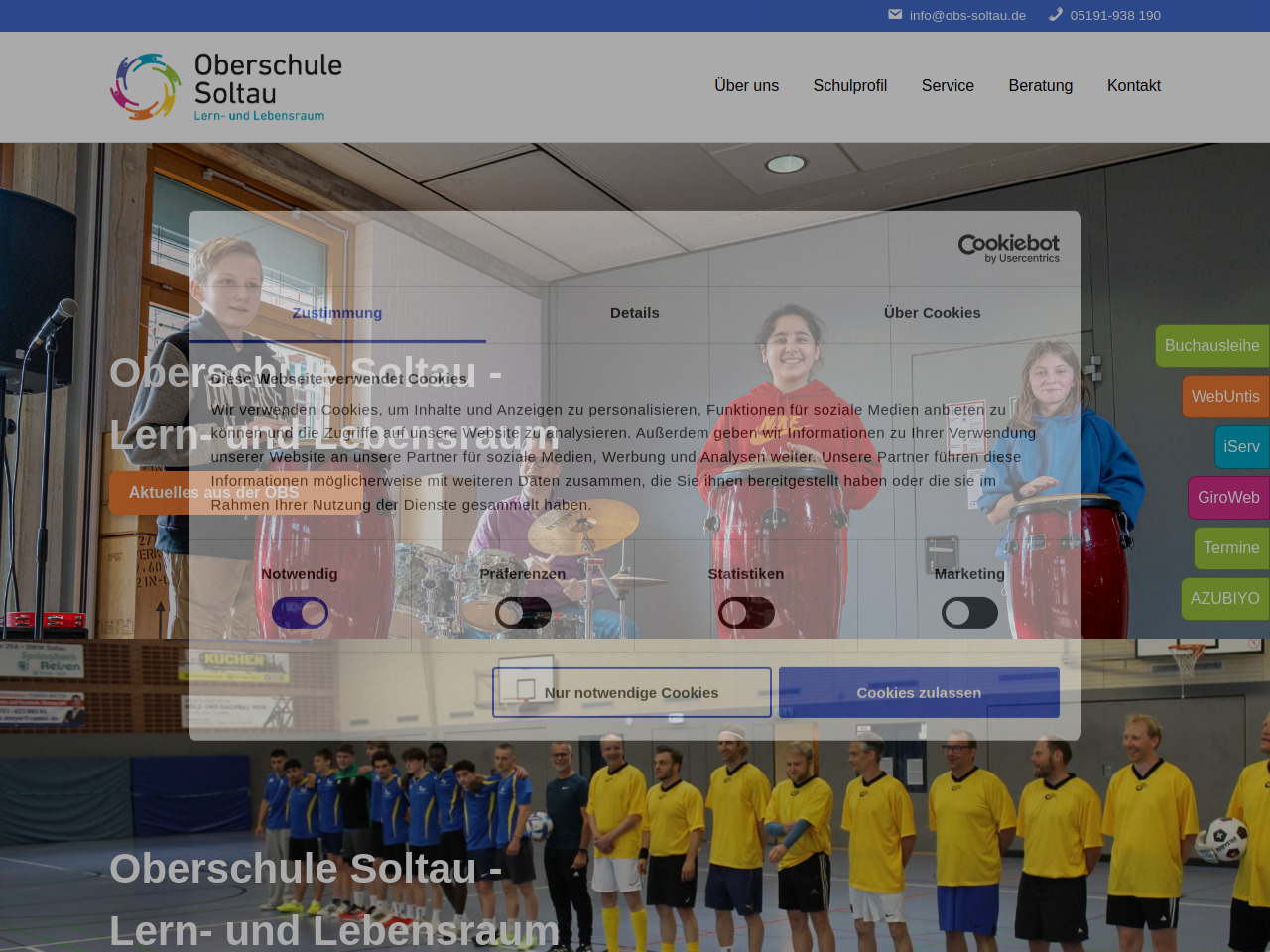Expand the Über uns menu
The image size is (1270, 952).
(746, 86)
